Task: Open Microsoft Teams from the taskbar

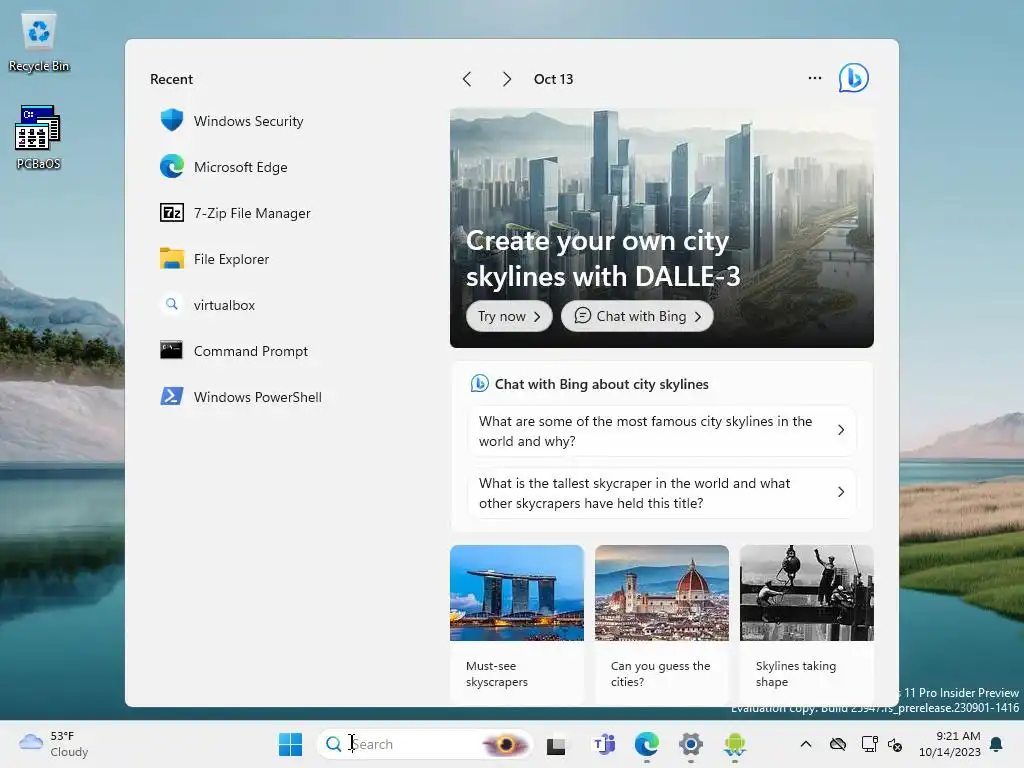Action: pyautogui.click(x=604, y=744)
